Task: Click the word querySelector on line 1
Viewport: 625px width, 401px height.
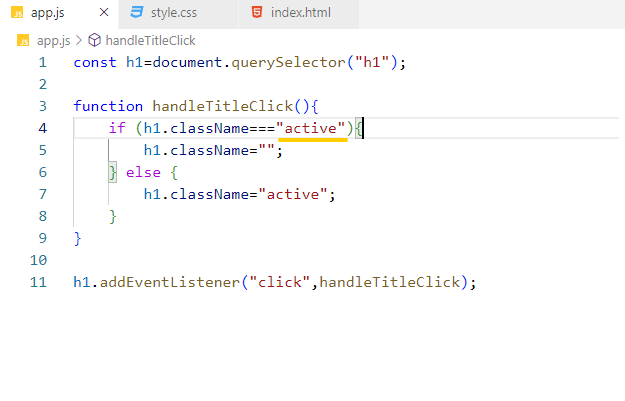Action: (288, 63)
